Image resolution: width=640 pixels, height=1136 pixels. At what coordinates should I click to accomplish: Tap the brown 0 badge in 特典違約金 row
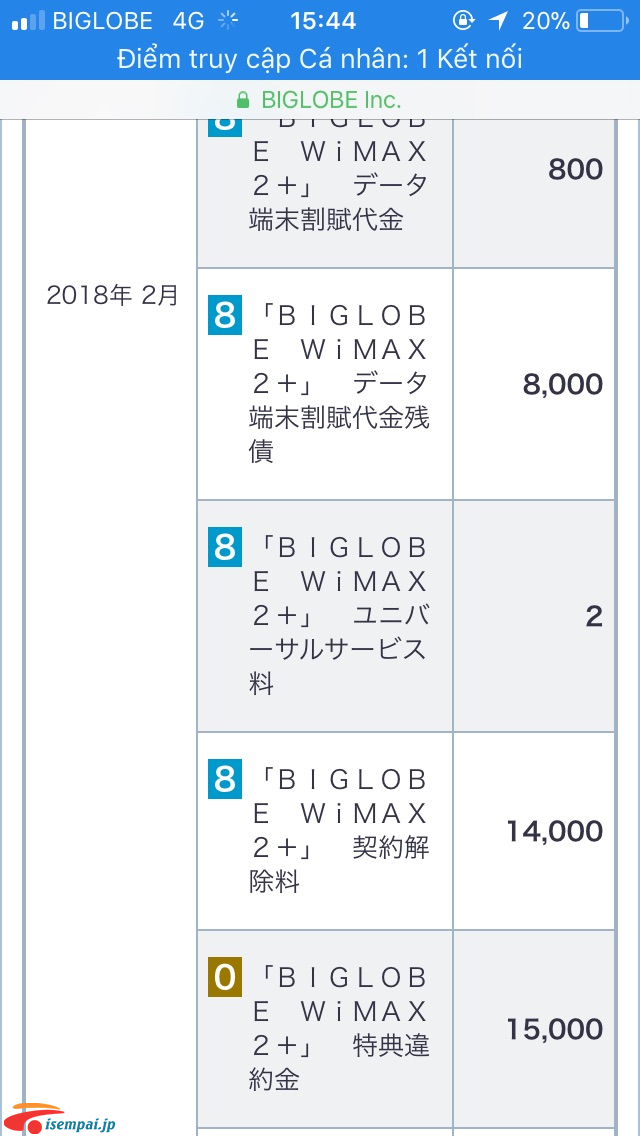pos(224,978)
